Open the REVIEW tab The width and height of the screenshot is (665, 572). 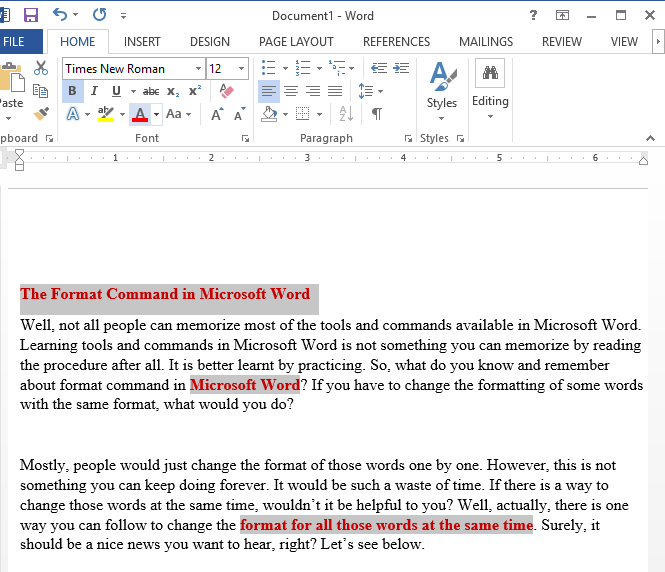[562, 42]
